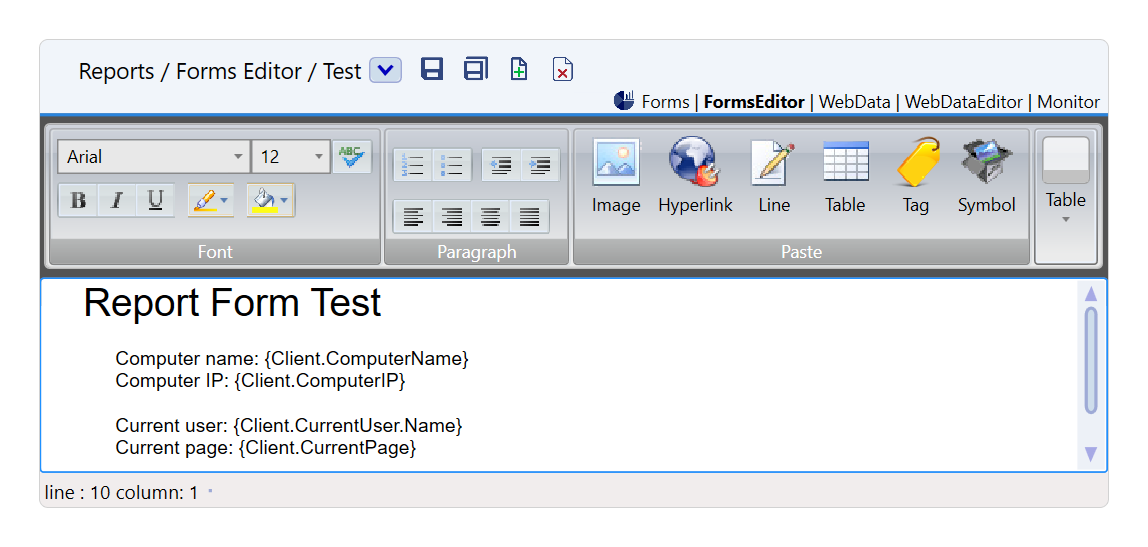This screenshot has width=1148, height=547.
Task: Pick the yellow text highlight color
Action: [204, 201]
